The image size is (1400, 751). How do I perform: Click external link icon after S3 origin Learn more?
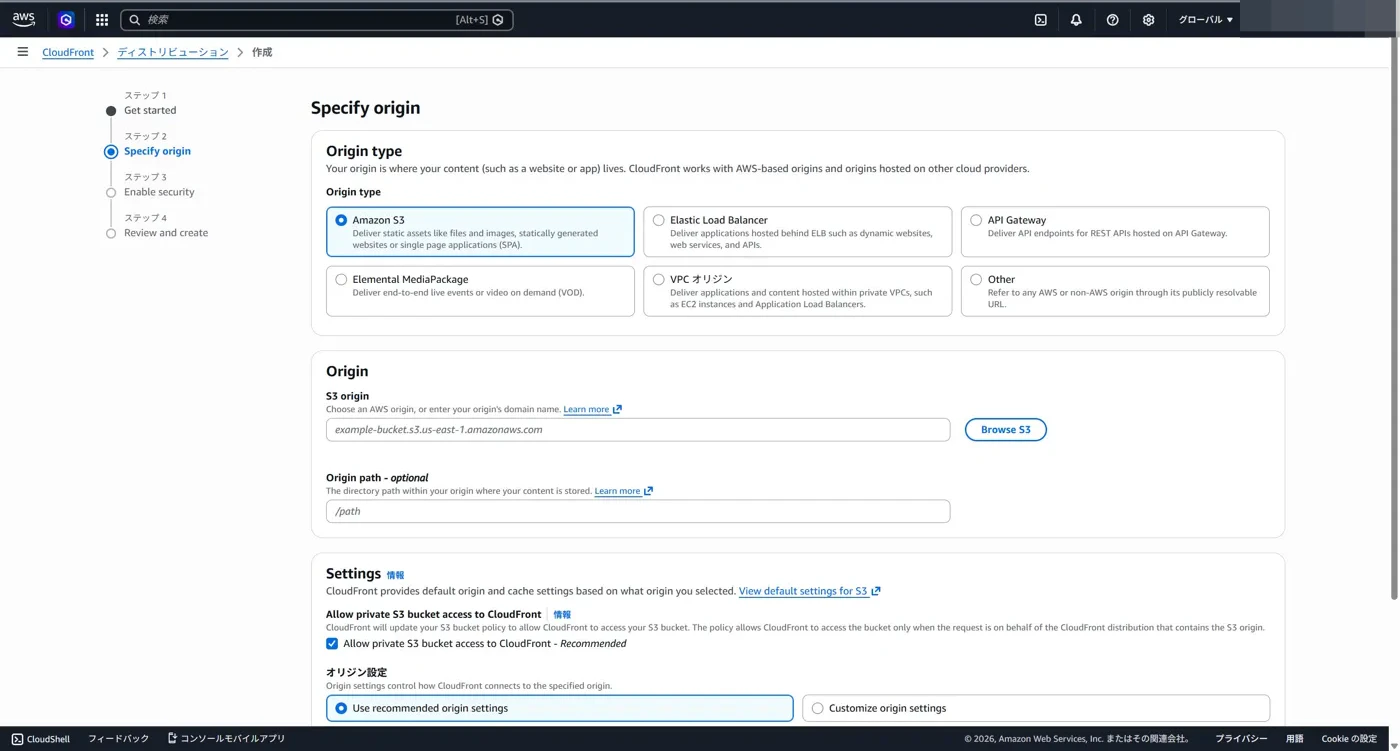point(617,409)
